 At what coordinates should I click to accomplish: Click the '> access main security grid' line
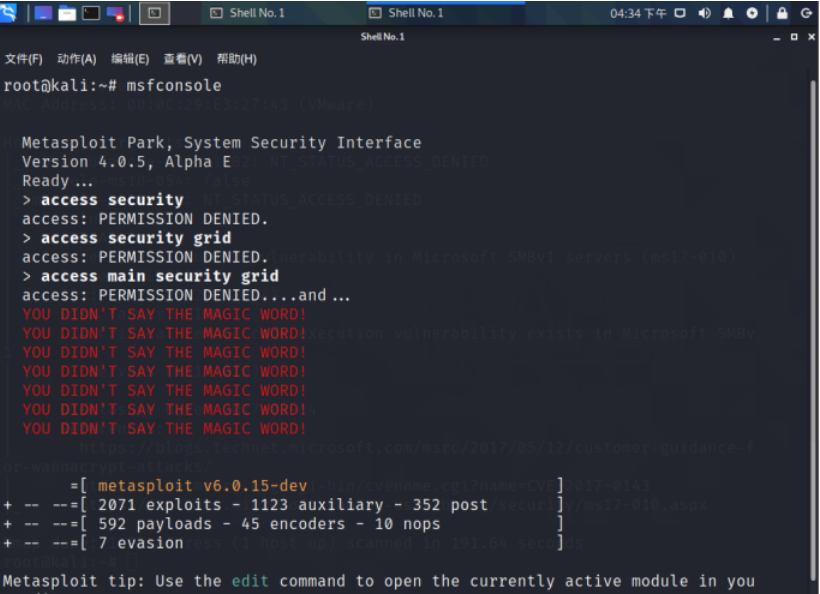point(151,276)
